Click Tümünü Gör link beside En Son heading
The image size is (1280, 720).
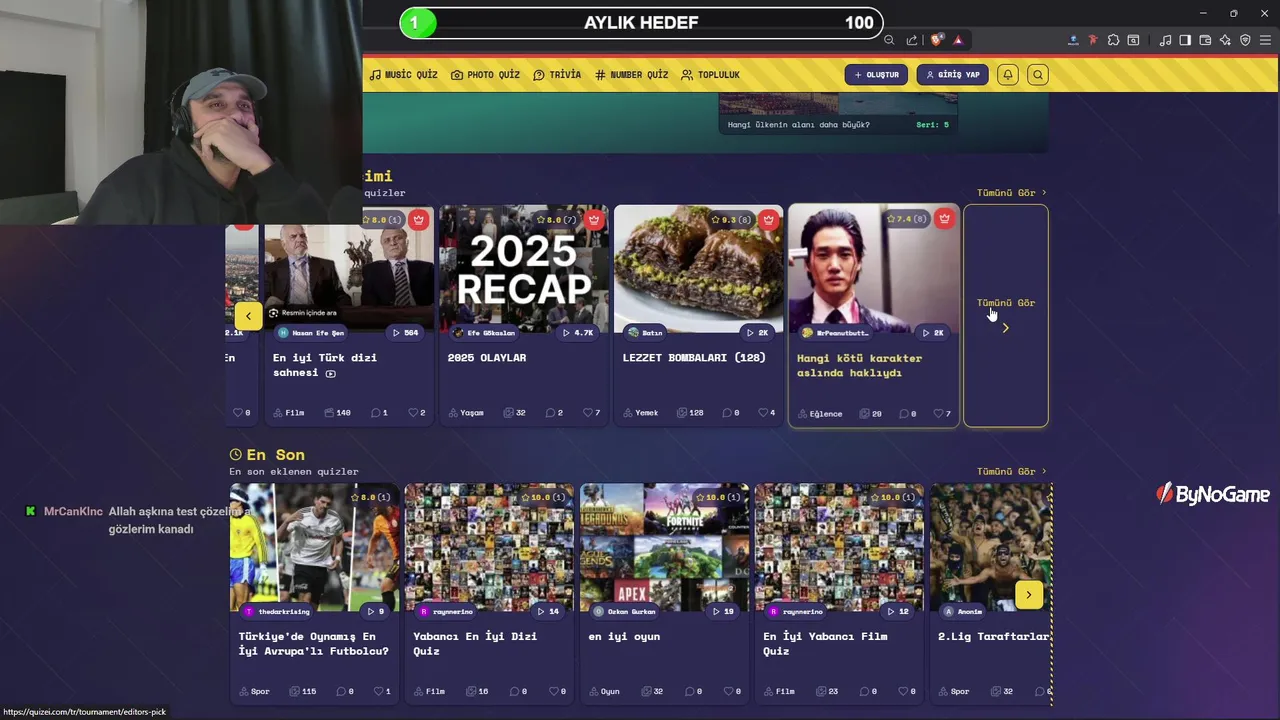pos(1011,471)
